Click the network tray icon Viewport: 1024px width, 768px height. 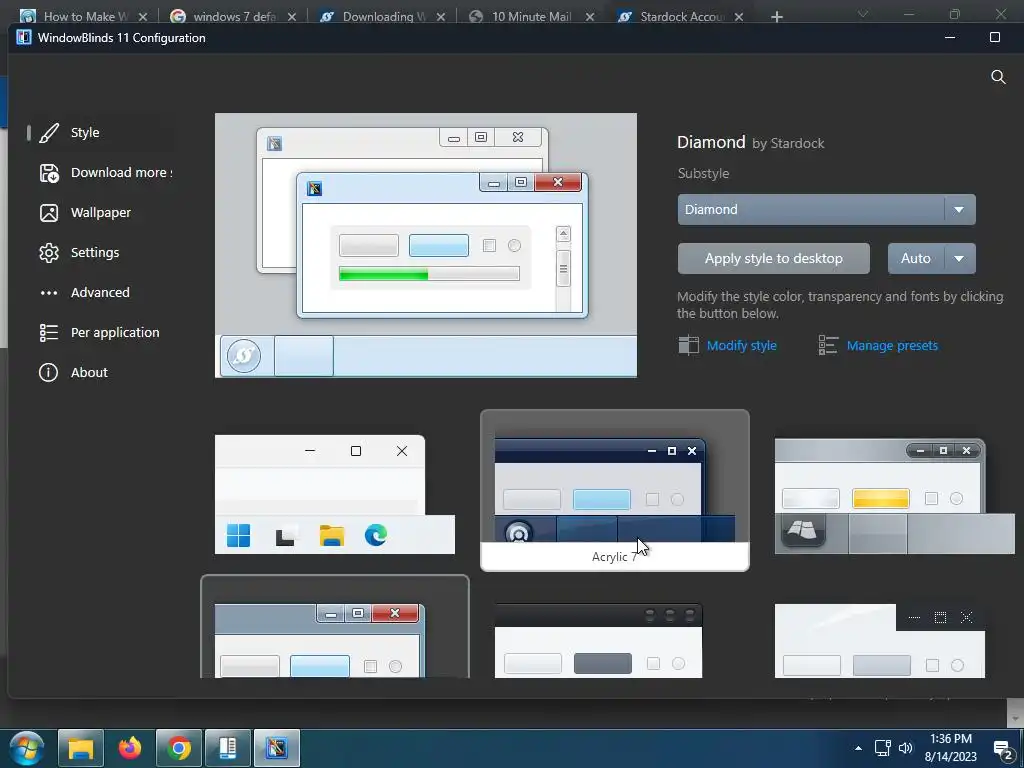tap(883, 748)
